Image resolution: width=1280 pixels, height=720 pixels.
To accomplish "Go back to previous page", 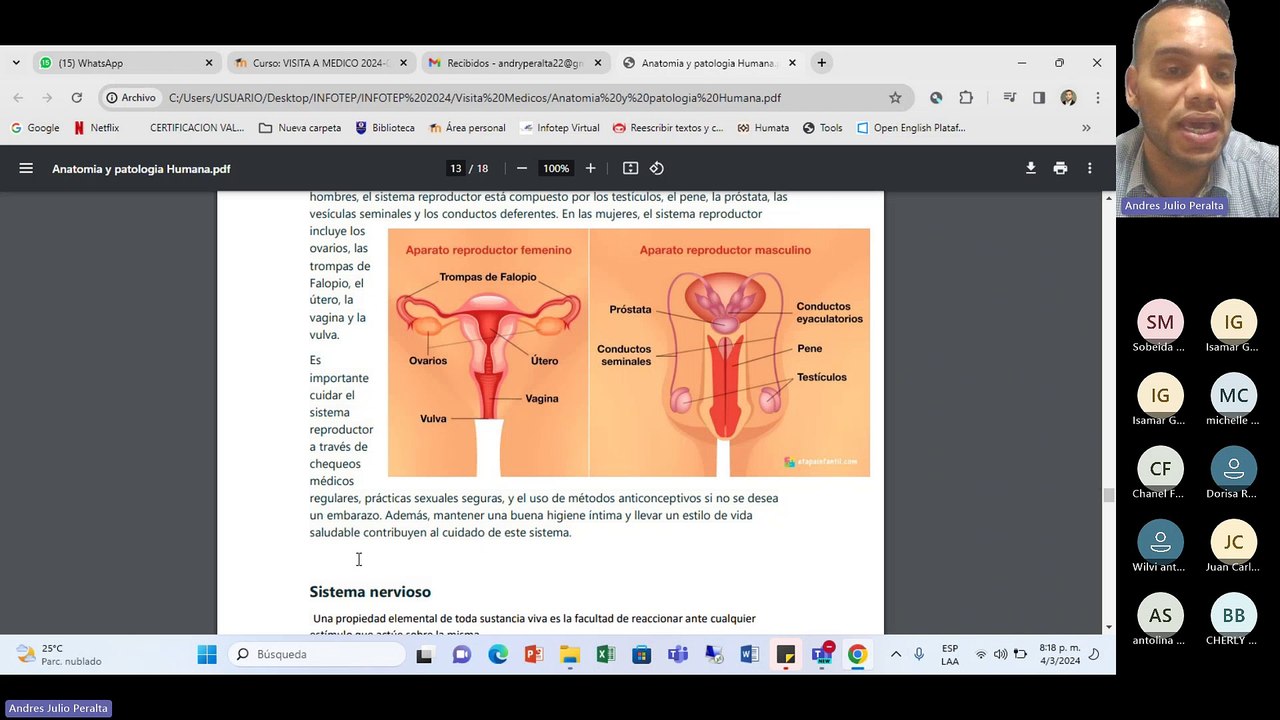I will 18,98.
